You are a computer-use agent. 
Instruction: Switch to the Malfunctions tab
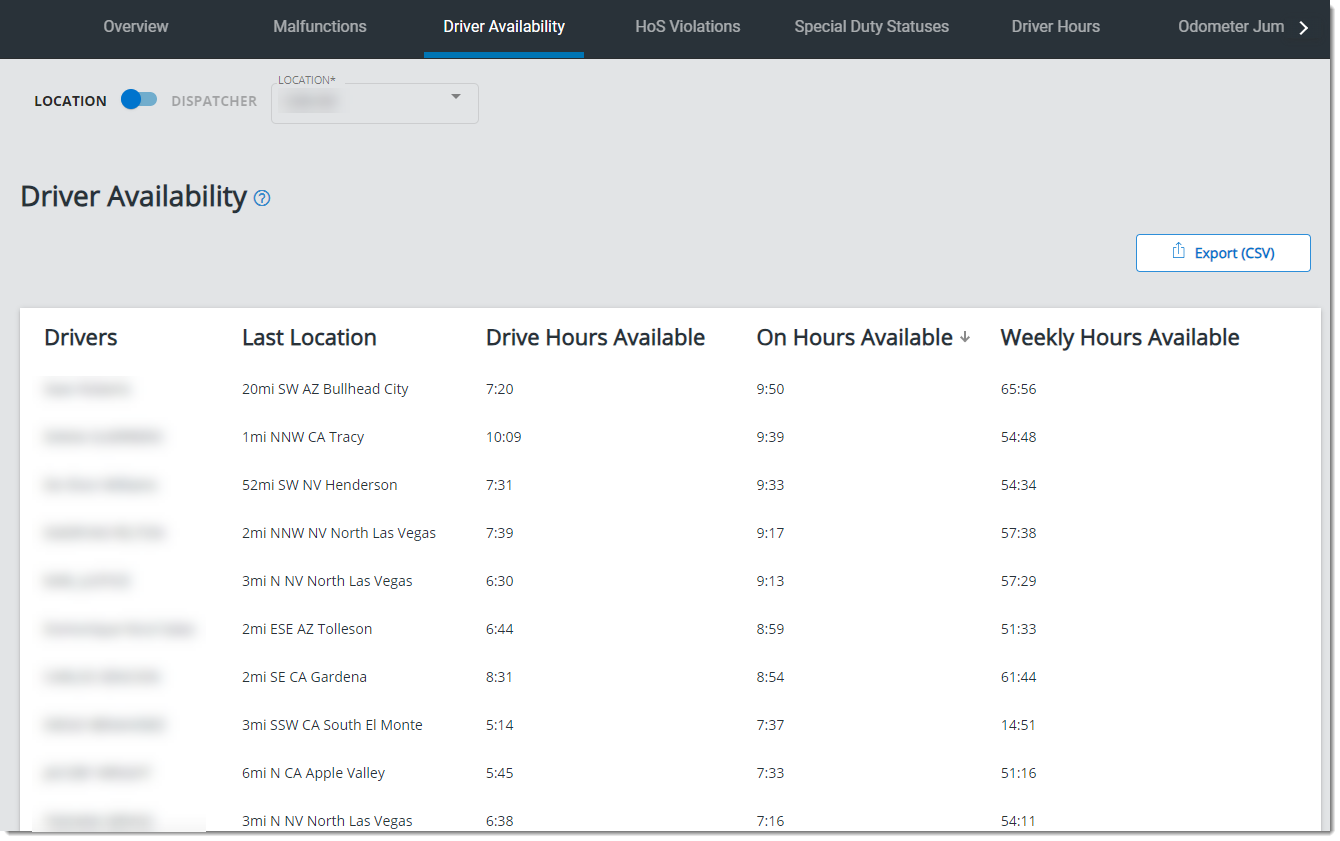click(x=320, y=27)
